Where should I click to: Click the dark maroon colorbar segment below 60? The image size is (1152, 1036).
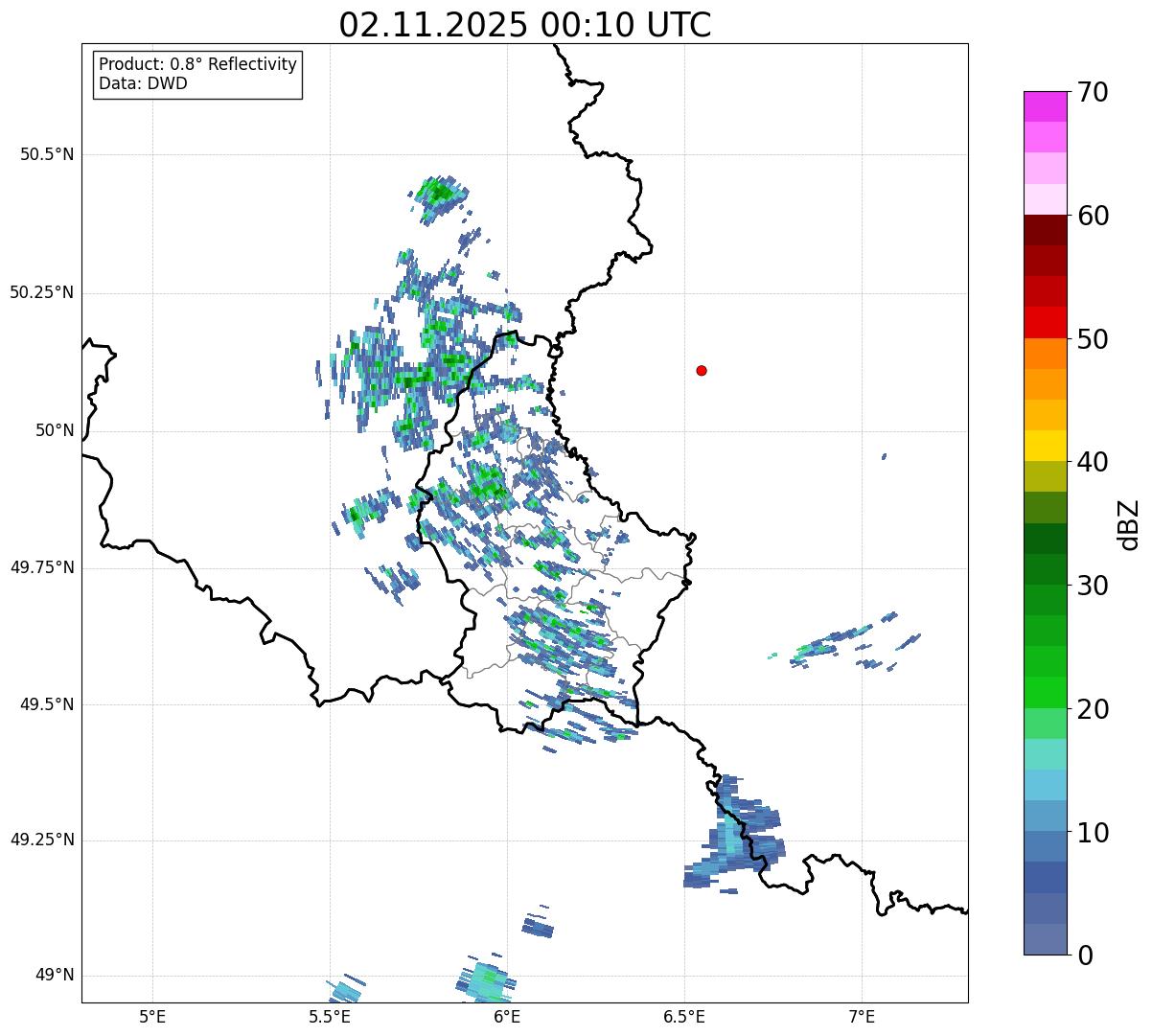1045,230
